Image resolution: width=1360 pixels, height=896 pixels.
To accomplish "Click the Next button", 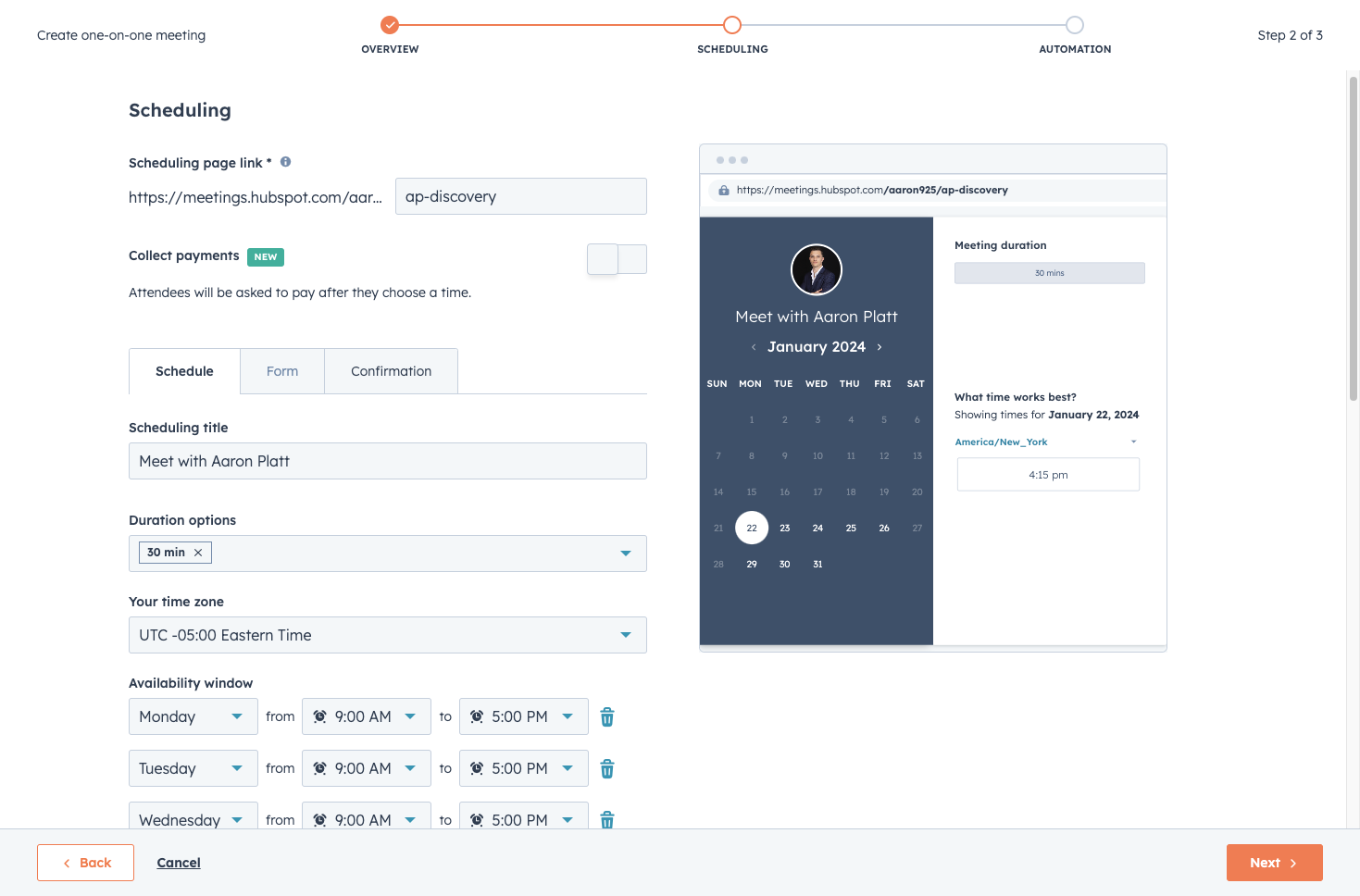I will 1275,863.
